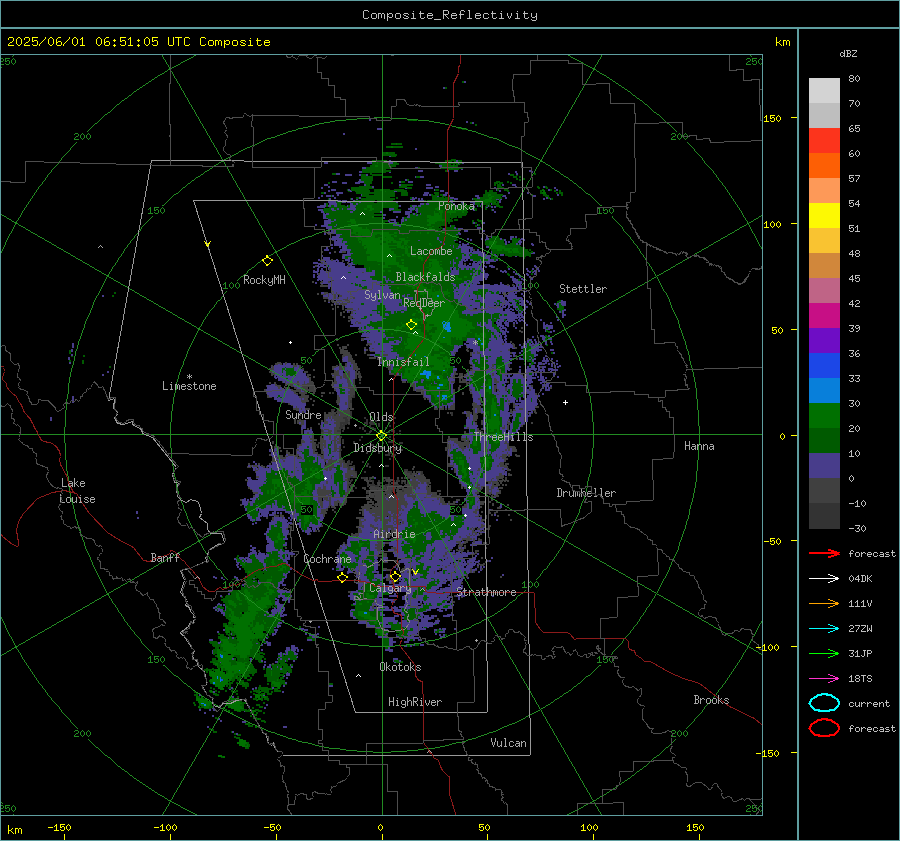Select the blue 33-36 dBZ color band
The height and width of the screenshot is (841, 900).
[824, 366]
